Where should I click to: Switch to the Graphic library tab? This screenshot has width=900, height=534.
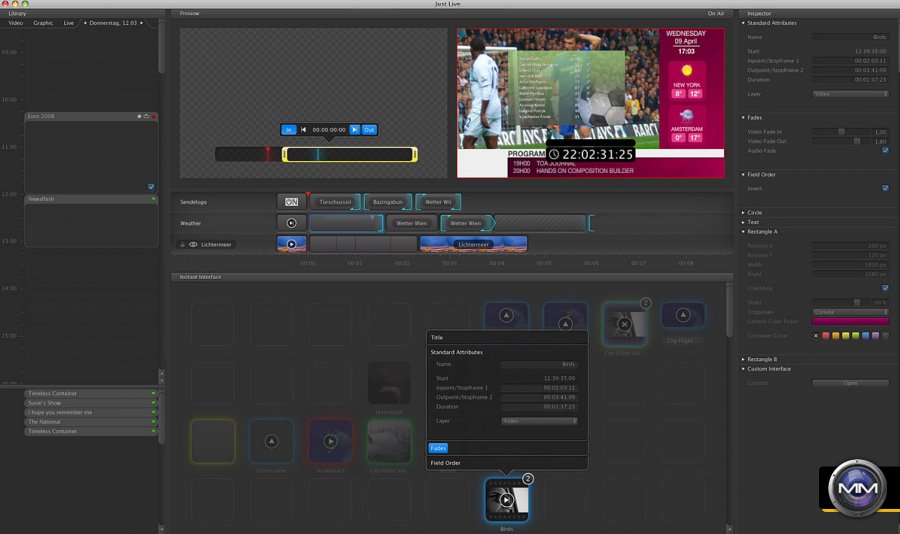pyautogui.click(x=43, y=22)
